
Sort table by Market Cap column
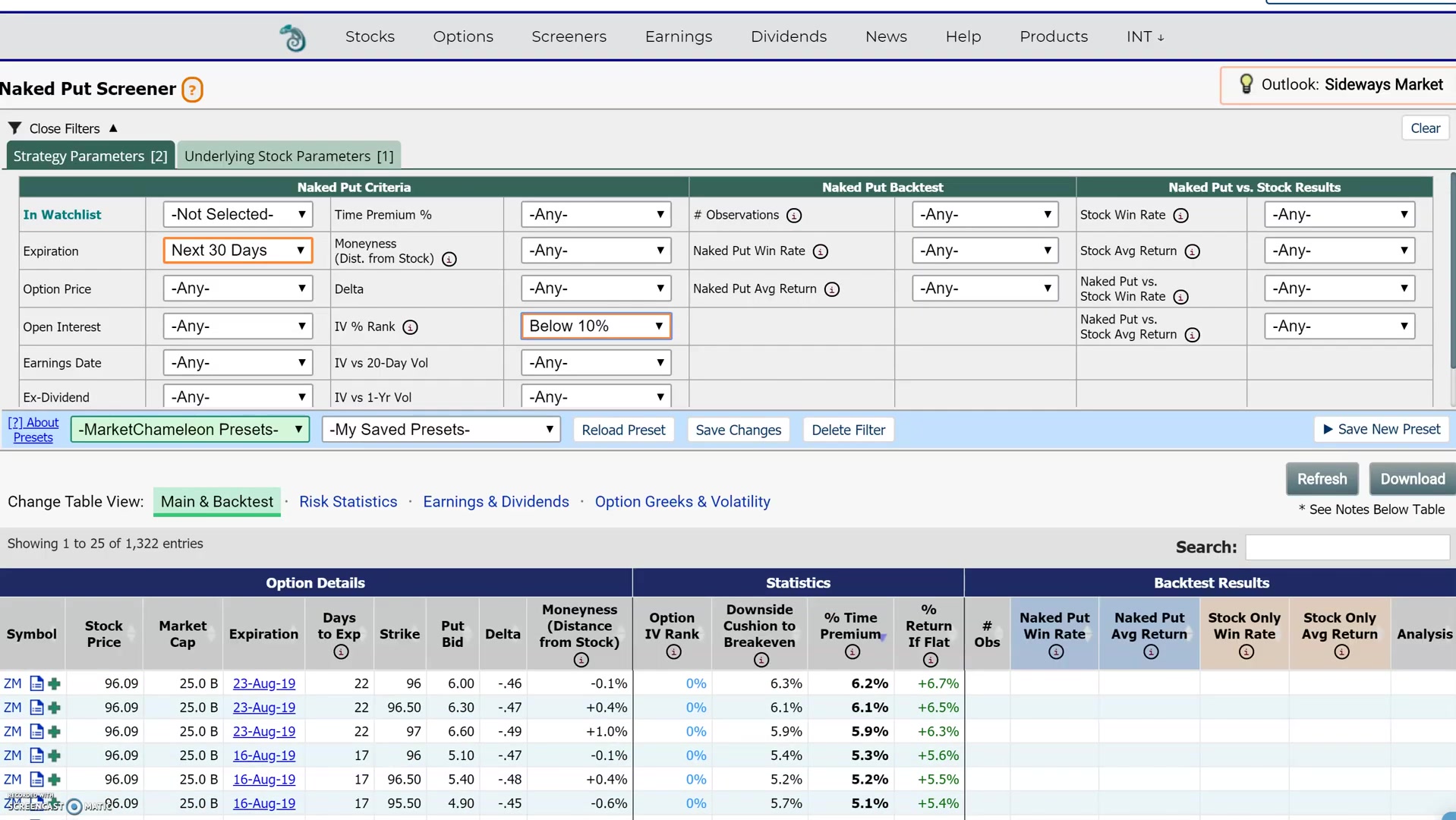point(183,634)
